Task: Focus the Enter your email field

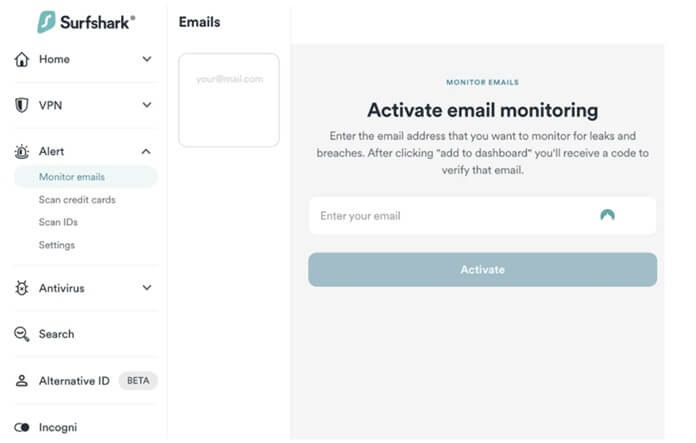Action: pos(482,216)
